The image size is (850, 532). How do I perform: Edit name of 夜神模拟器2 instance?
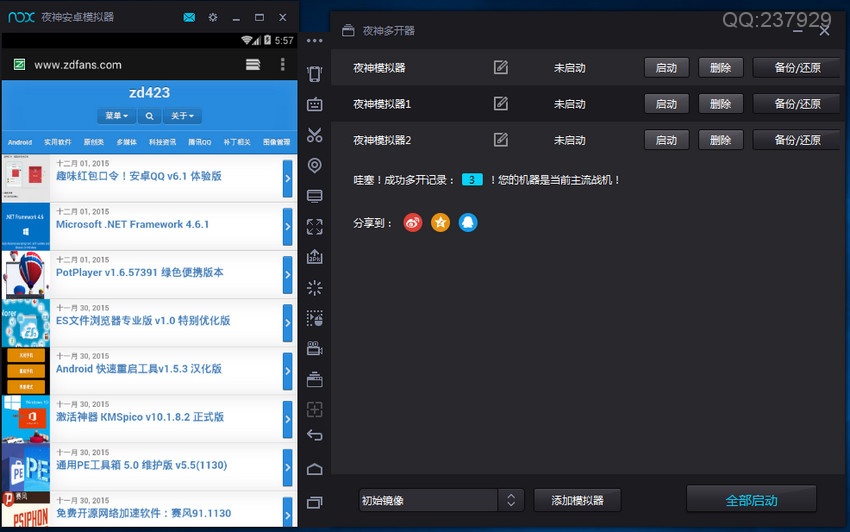pos(501,140)
